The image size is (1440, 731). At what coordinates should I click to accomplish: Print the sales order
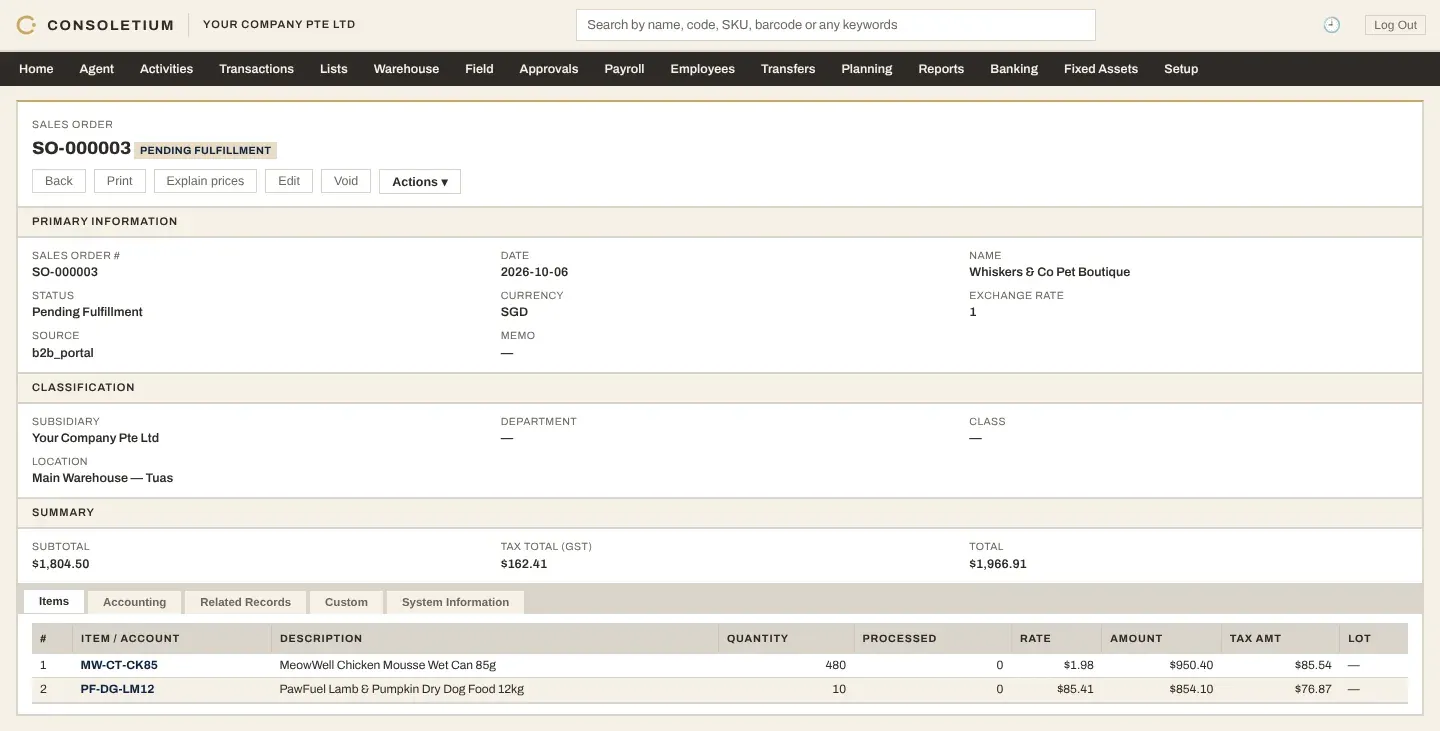120,181
